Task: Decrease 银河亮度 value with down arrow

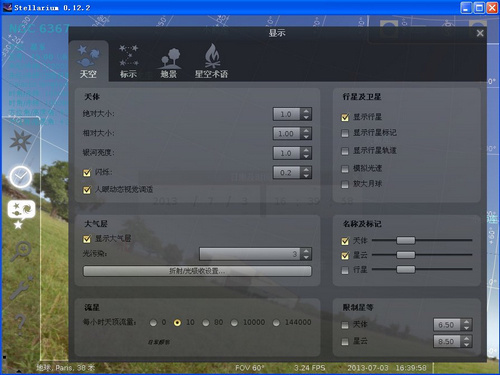Action: pos(306,156)
